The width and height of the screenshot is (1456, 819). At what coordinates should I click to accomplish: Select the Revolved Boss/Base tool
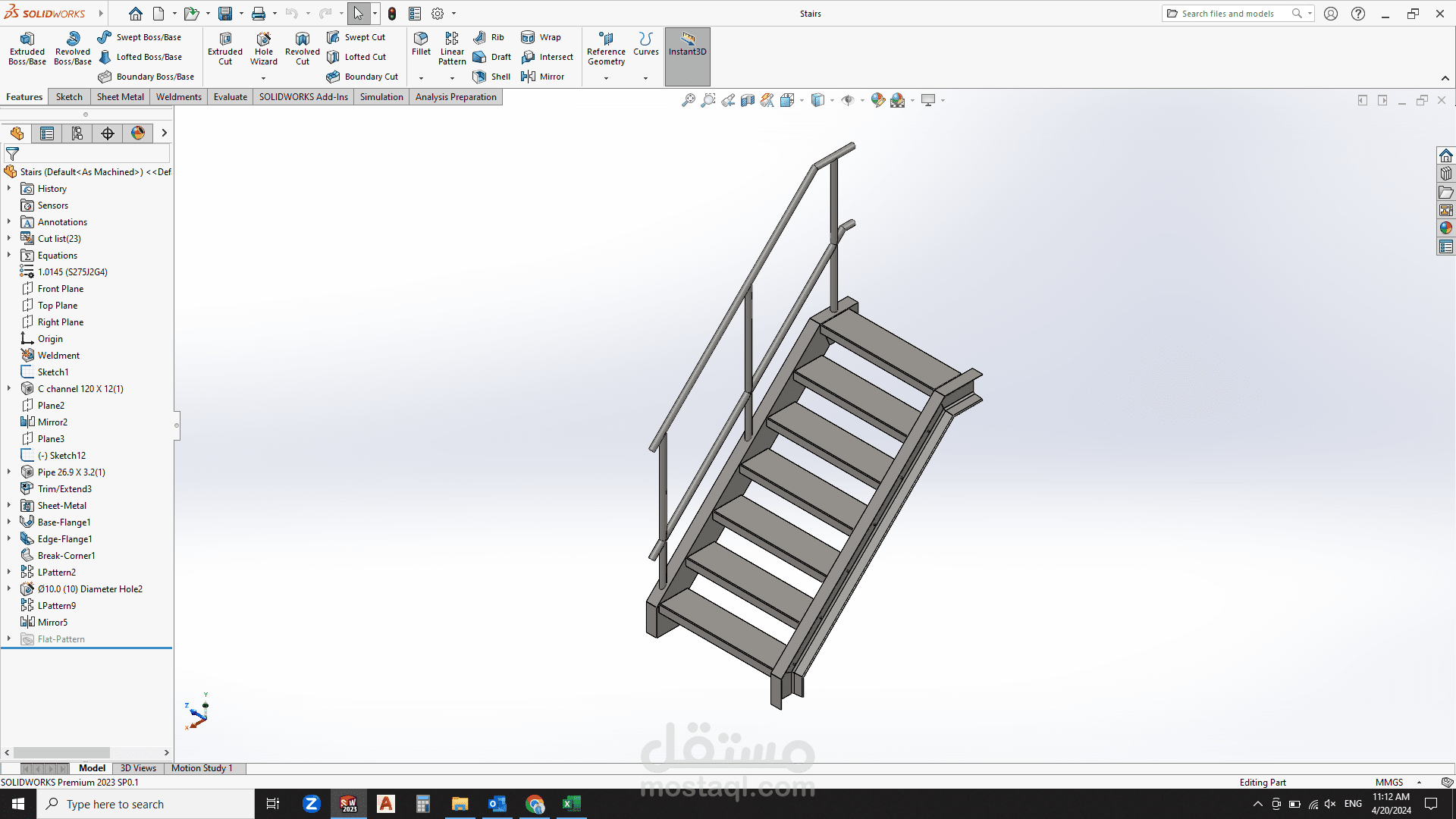73,49
